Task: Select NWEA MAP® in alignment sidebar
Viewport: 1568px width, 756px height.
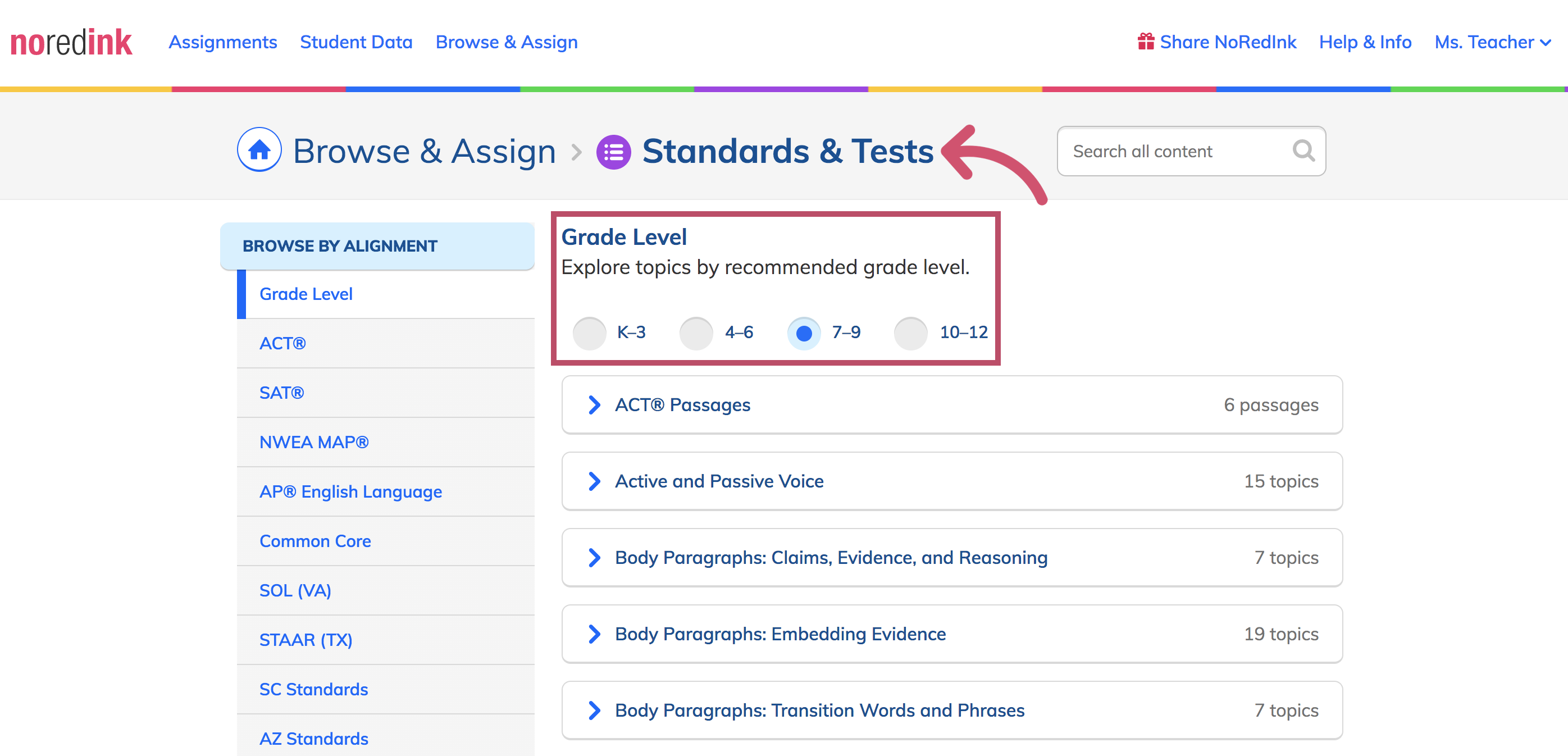Action: pos(386,442)
